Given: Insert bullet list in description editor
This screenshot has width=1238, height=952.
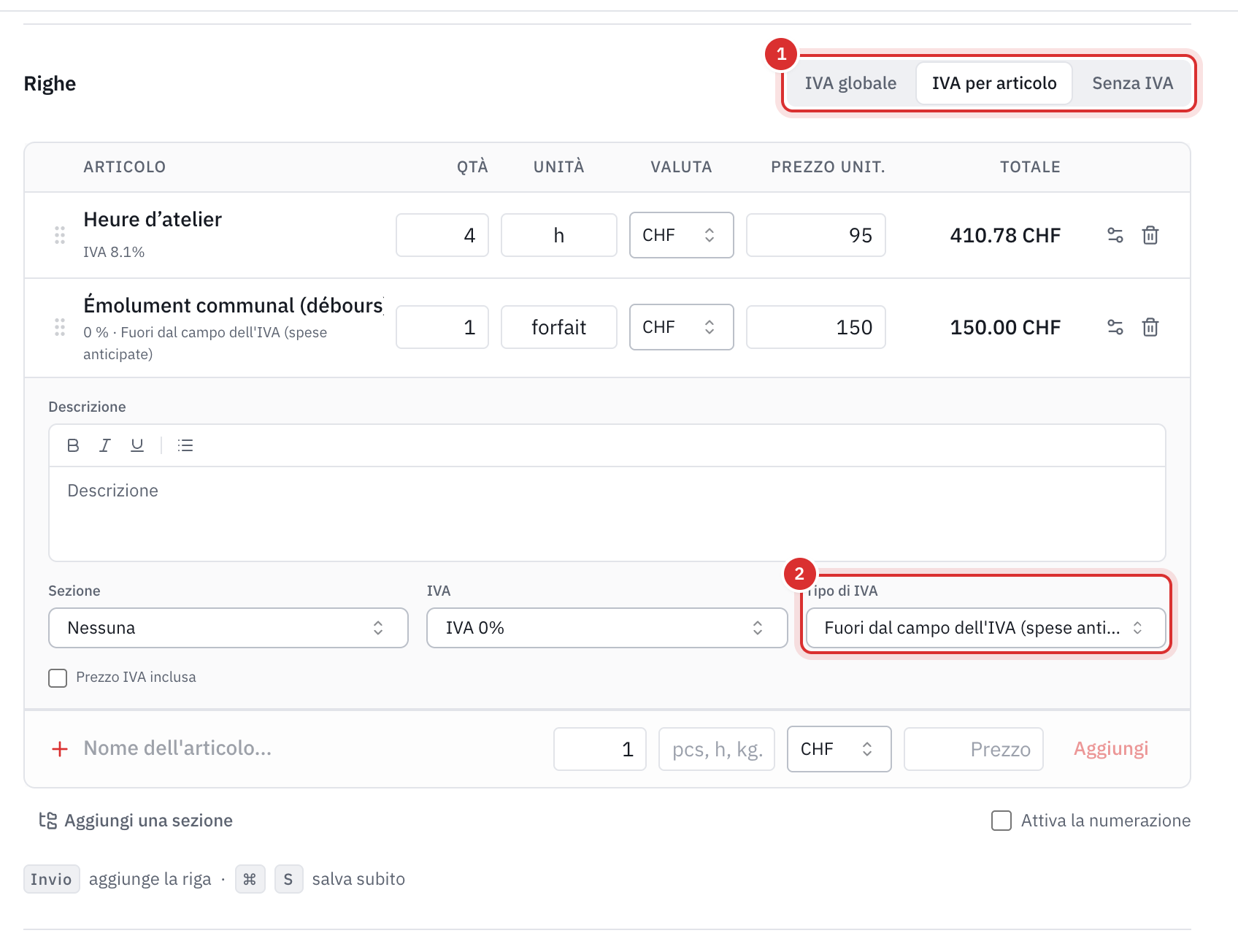Looking at the screenshot, I should pyautogui.click(x=185, y=445).
